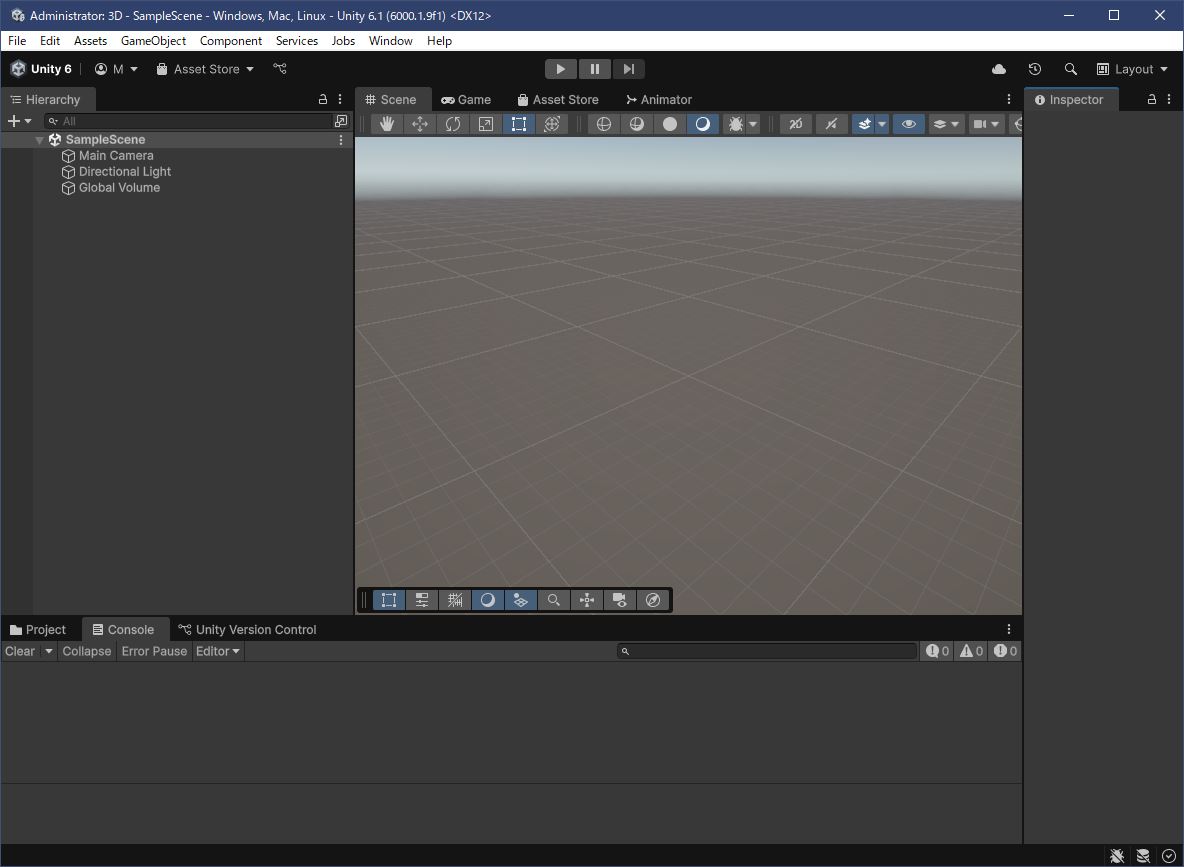This screenshot has width=1184, height=867.
Task: Toggle Collapse in the Console
Action: coord(87,651)
